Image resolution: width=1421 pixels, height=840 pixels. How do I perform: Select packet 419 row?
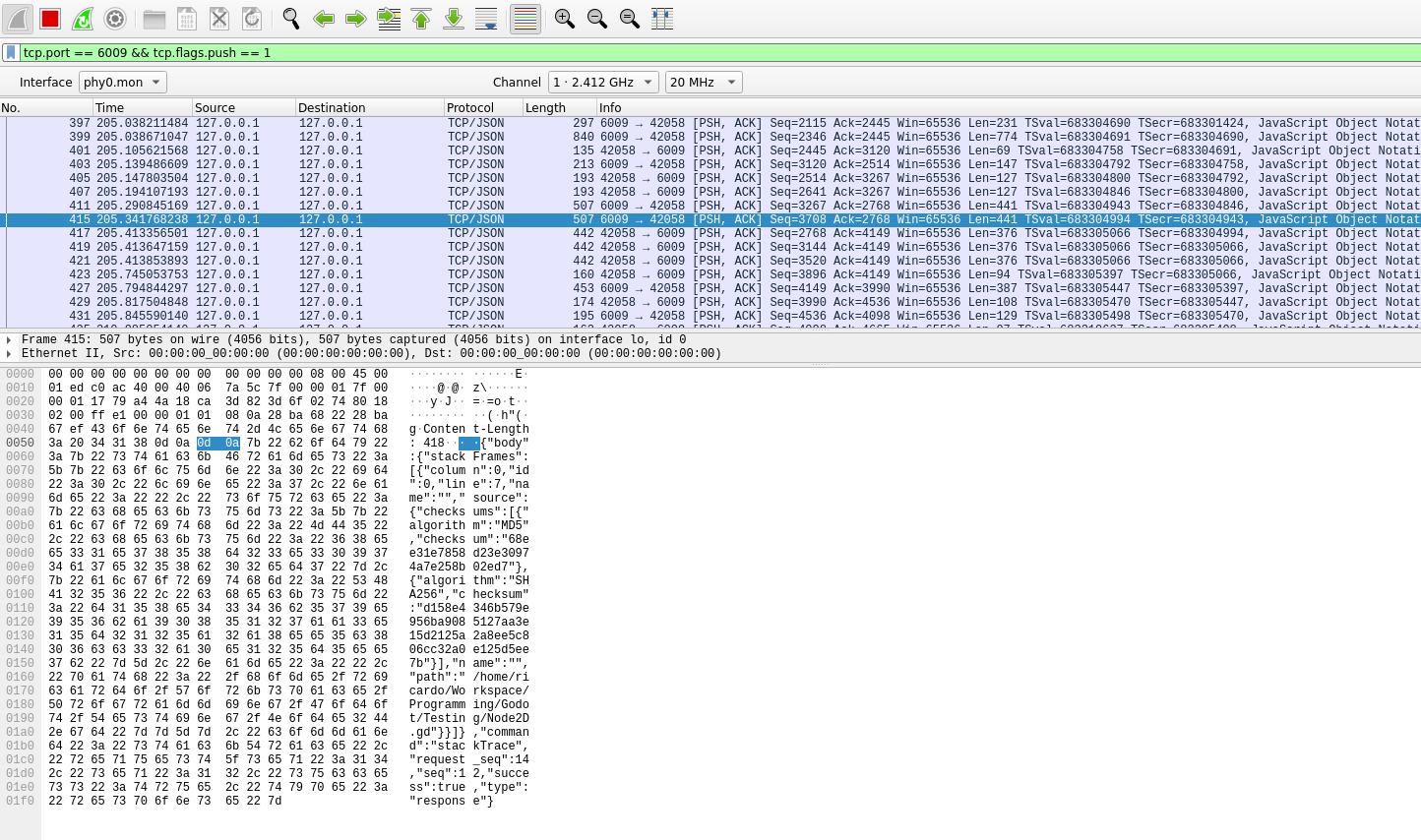pos(710,248)
